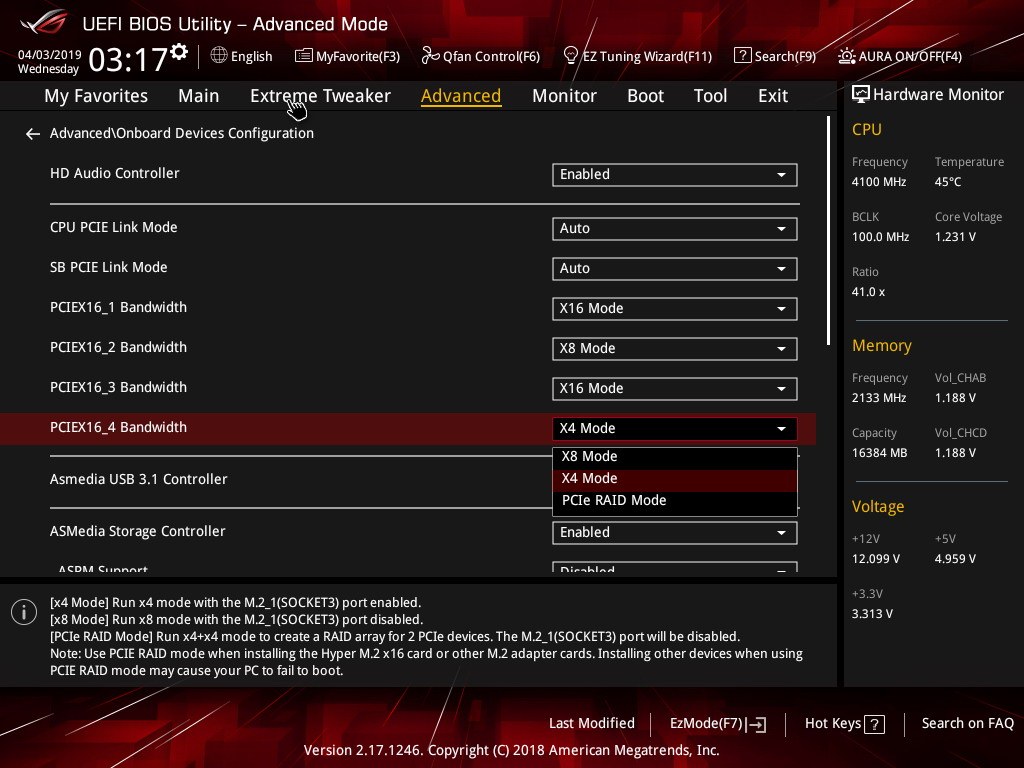Open the MyFavorite list icon
Screen dimensions: 1024x768
click(x=304, y=56)
